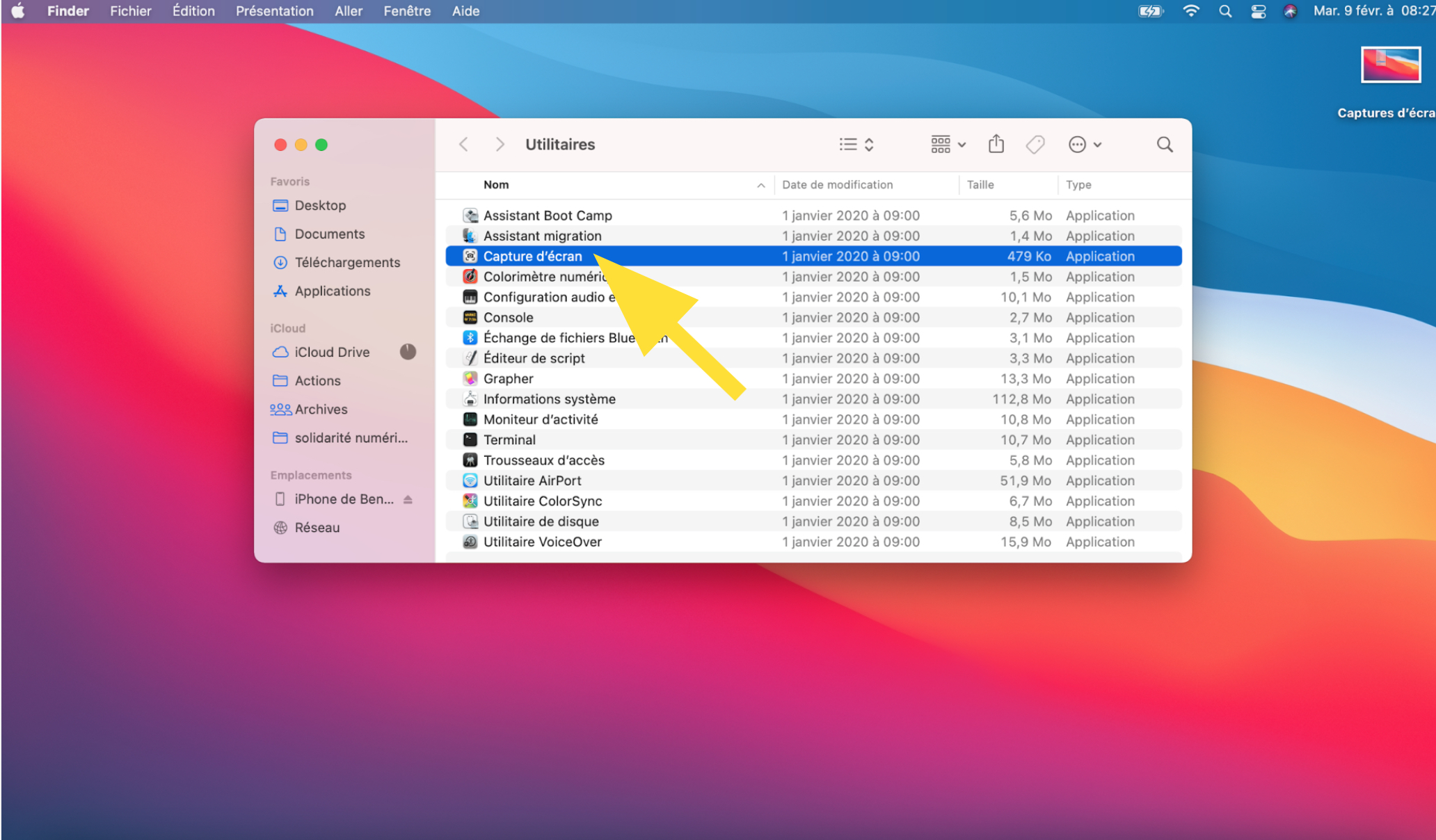The image size is (1436, 840).
Task: Click the back navigation chevron in Finder
Action: pyautogui.click(x=463, y=145)
